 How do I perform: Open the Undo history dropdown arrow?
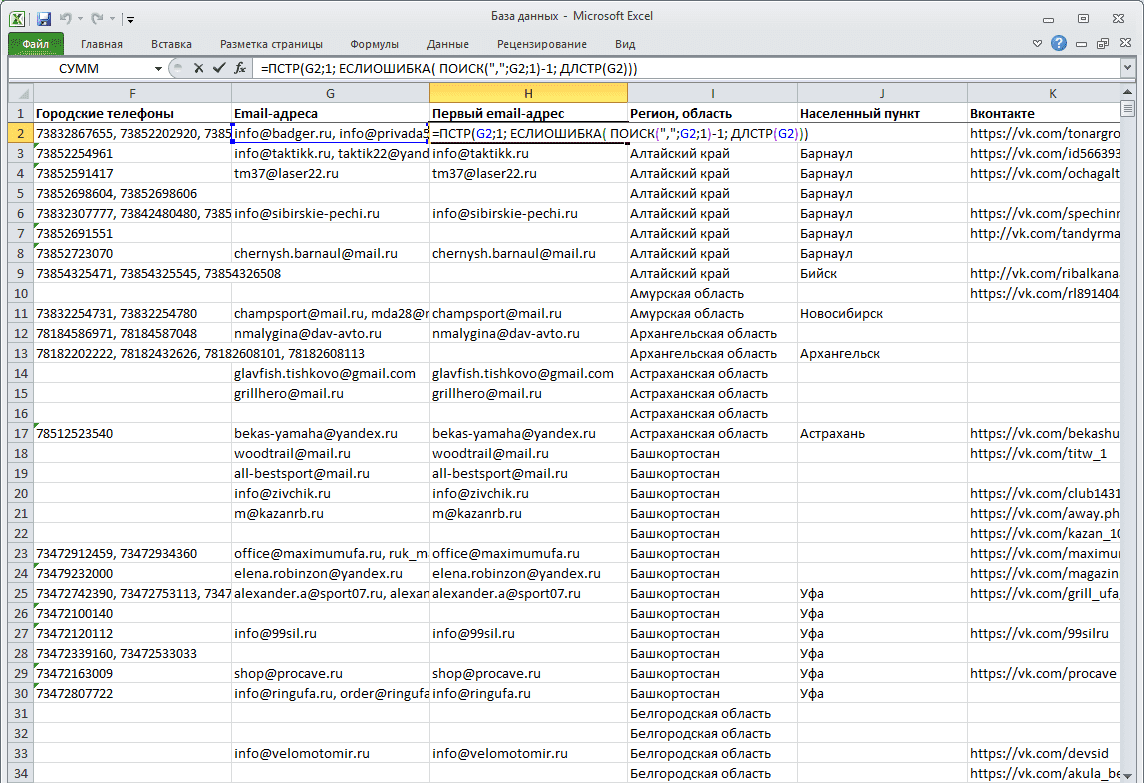[x=80, y=19]
